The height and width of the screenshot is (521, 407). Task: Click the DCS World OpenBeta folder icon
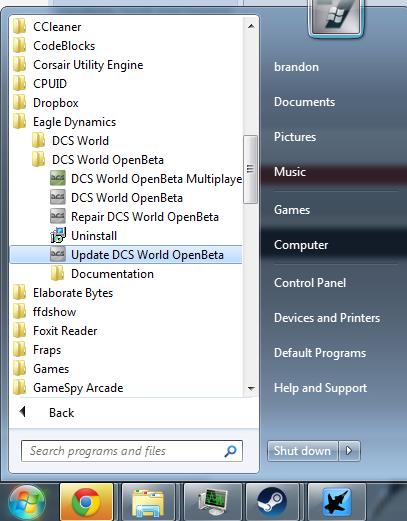[38, 160]
